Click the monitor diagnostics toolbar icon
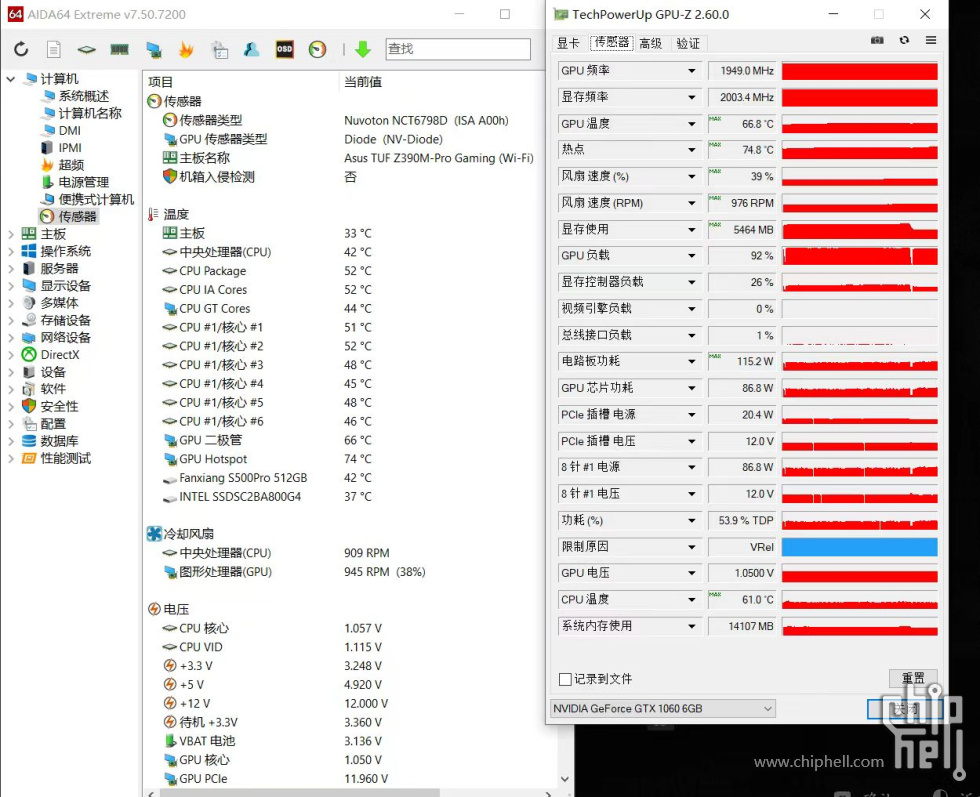Screen dimensions: 980x797 tap(154, 49)
